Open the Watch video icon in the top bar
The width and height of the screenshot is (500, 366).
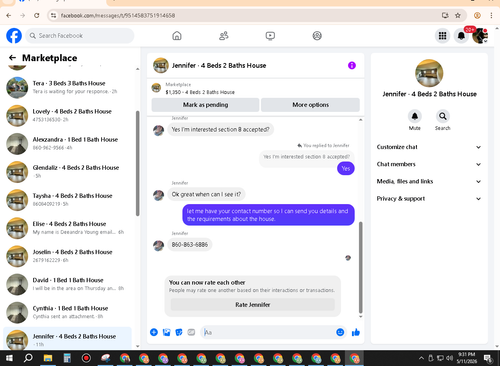(x=270, y=36)
